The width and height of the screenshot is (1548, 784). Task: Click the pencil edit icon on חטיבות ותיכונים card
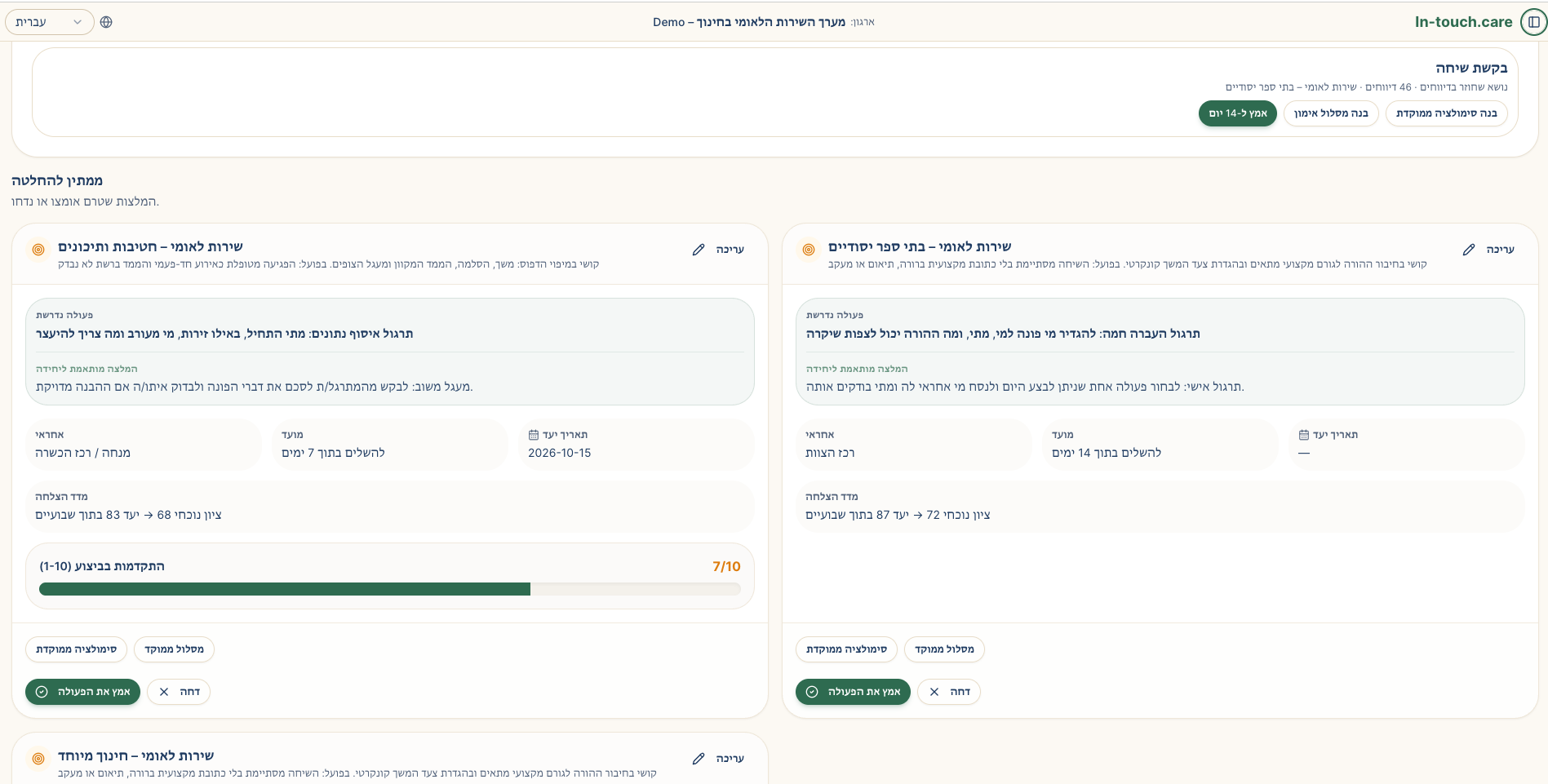[699, 250]
